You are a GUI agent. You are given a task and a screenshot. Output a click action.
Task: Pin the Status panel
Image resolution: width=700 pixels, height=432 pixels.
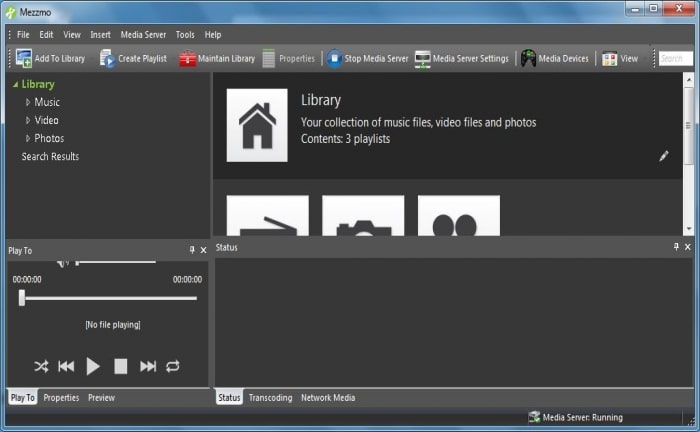(676, 246)
